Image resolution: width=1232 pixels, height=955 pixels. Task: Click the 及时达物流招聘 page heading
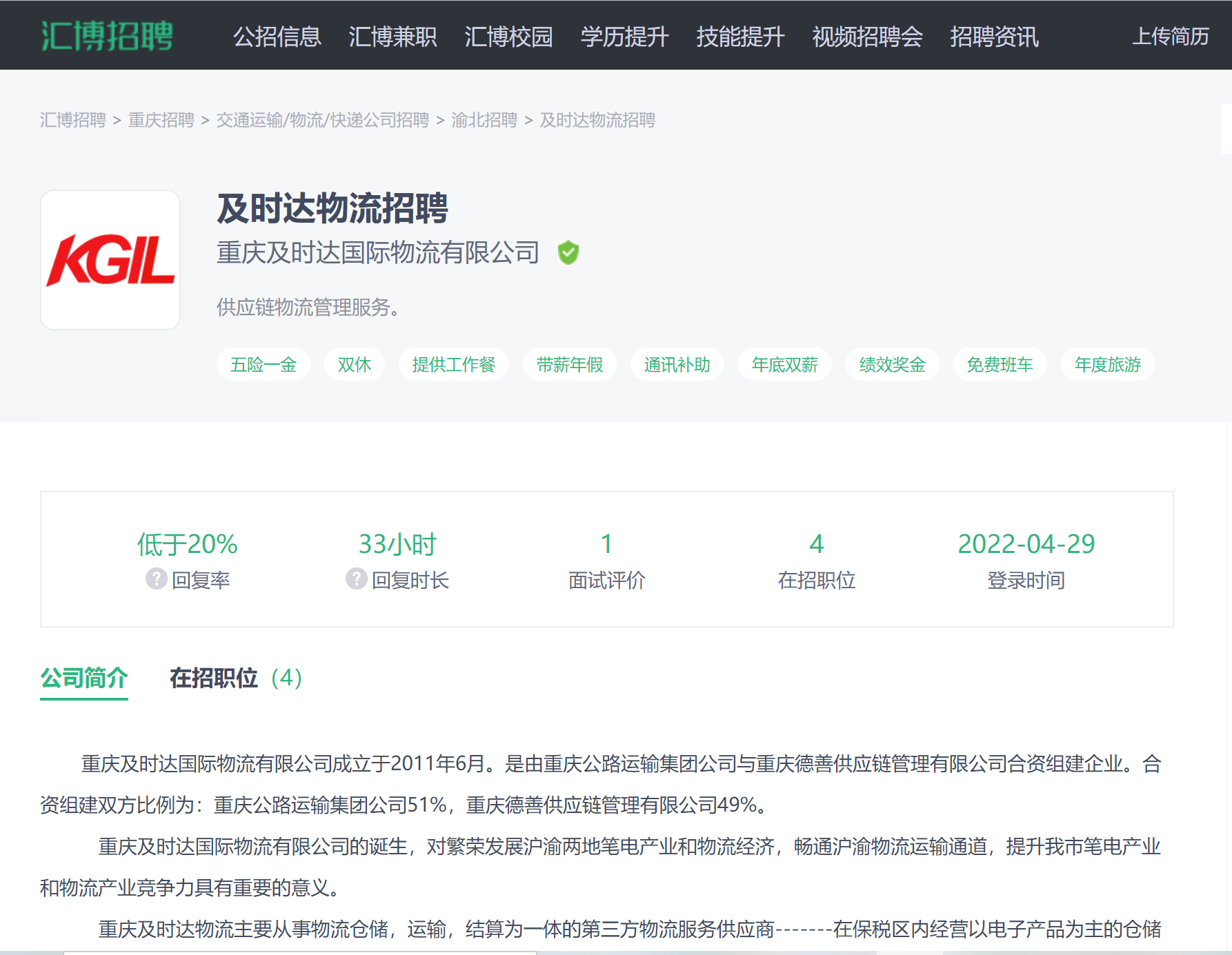pos(332,208)
